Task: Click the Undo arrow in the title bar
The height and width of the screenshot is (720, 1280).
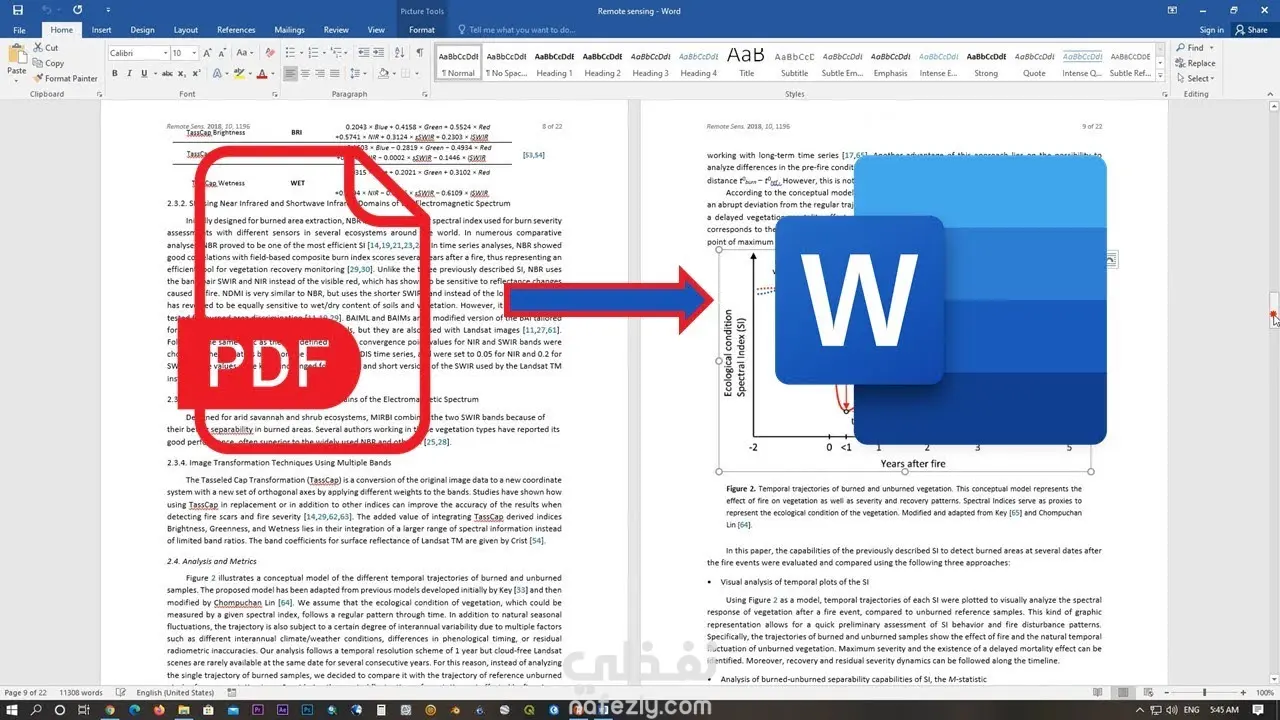Action: [48, 10]
